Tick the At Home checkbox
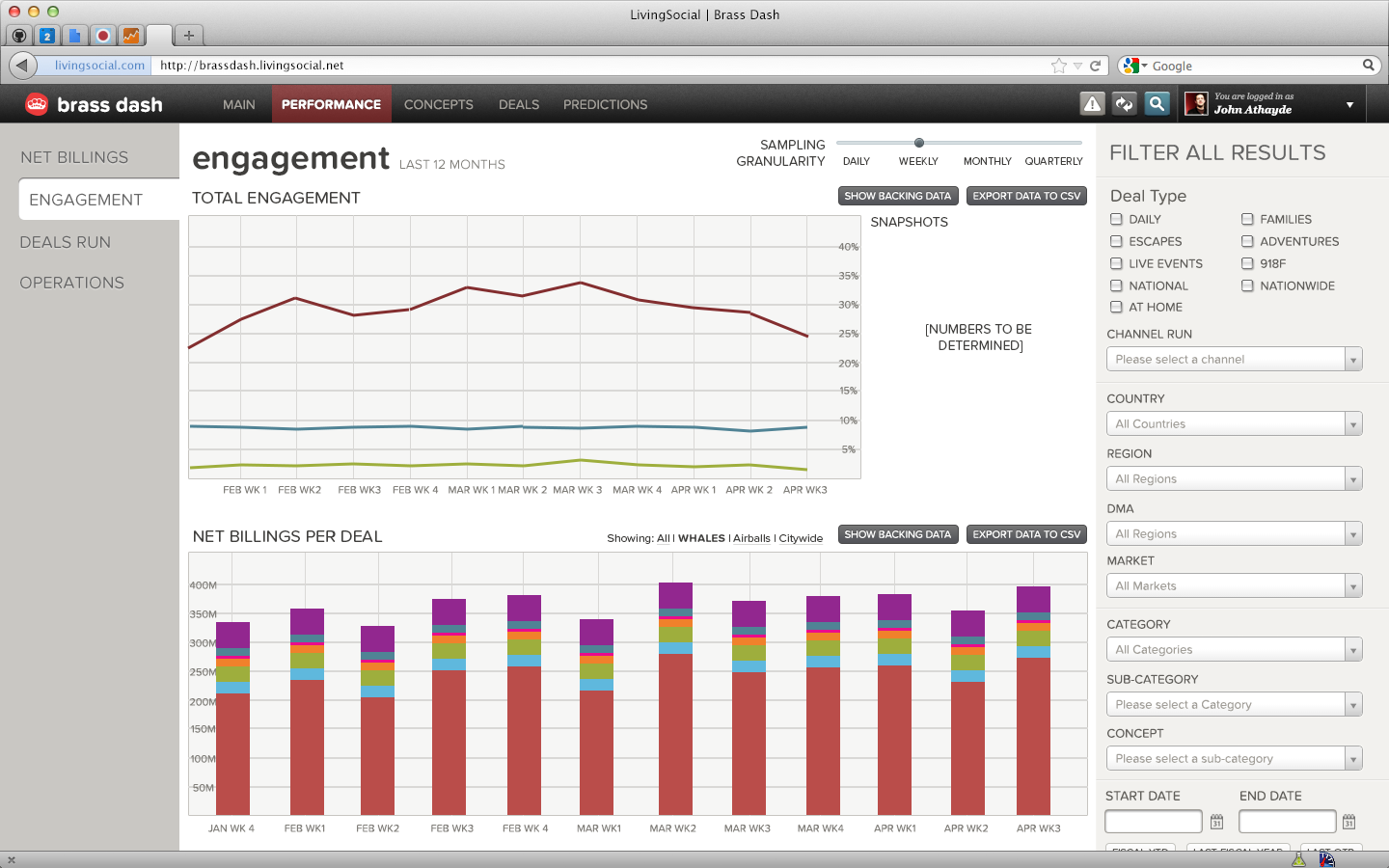The image size is (1389, 868). coord(1116,307)
